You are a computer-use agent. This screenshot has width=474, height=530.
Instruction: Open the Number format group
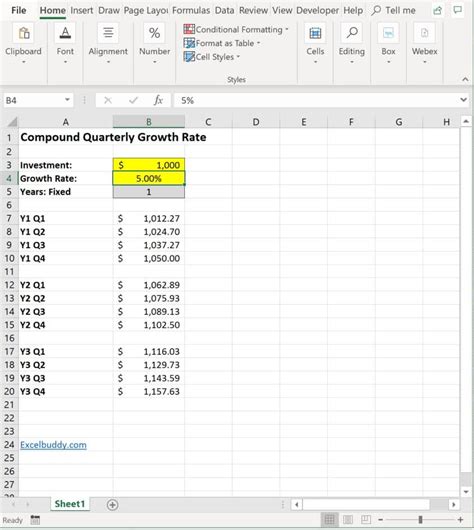click(x=155, y=43)
